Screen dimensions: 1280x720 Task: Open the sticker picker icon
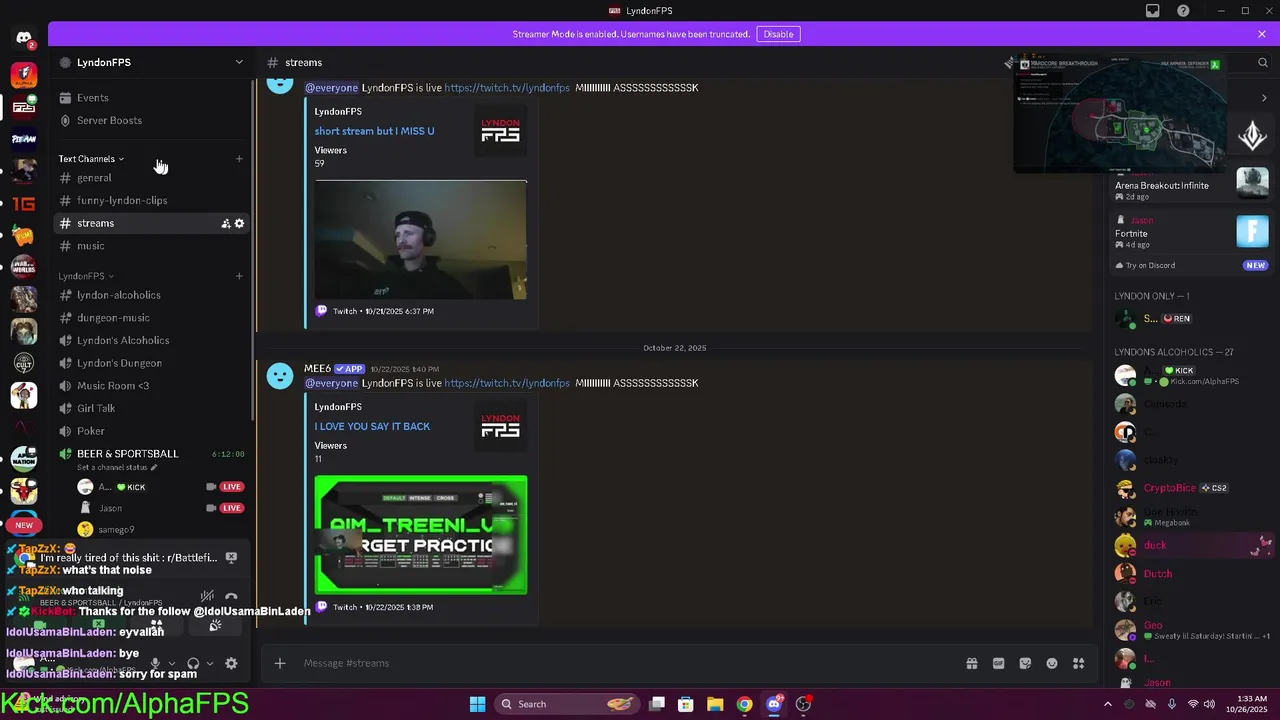[x=1025, y=663]
